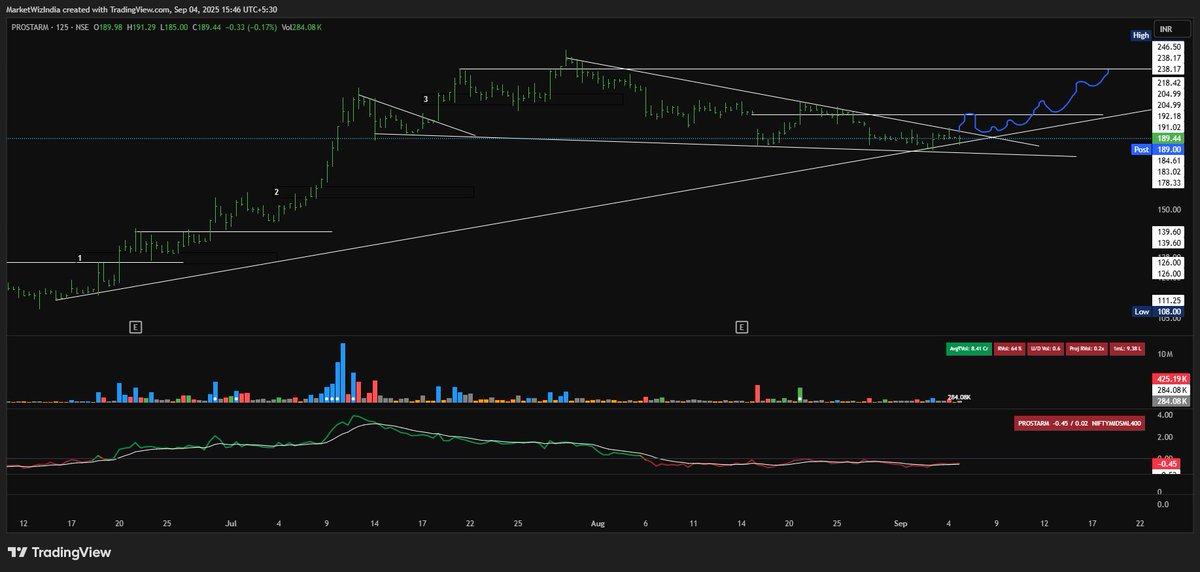Viewport: 1200px width, 572px height.
Task: Click the red 425.19K volume label
Action: pyautogui.click(x=1169, y=379)
